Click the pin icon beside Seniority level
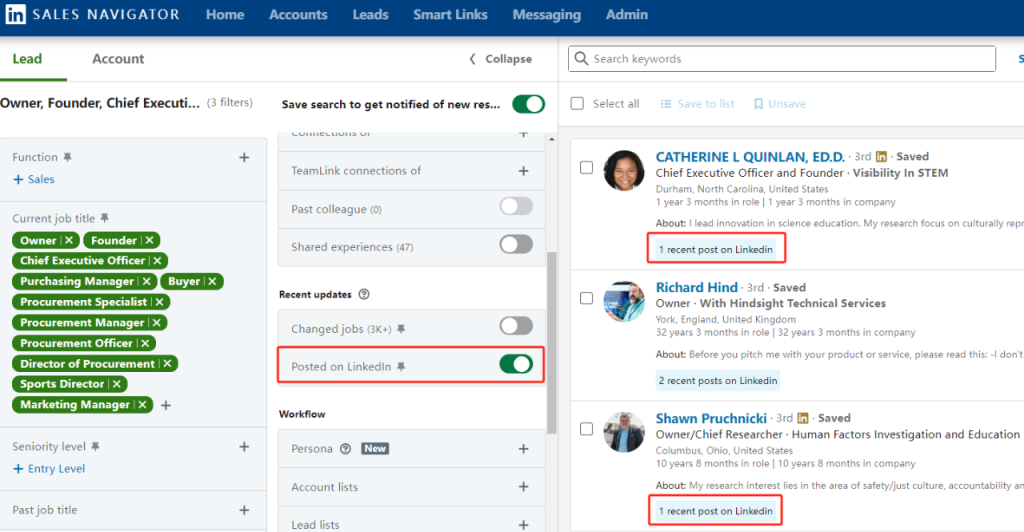 (x=95, y=446)
